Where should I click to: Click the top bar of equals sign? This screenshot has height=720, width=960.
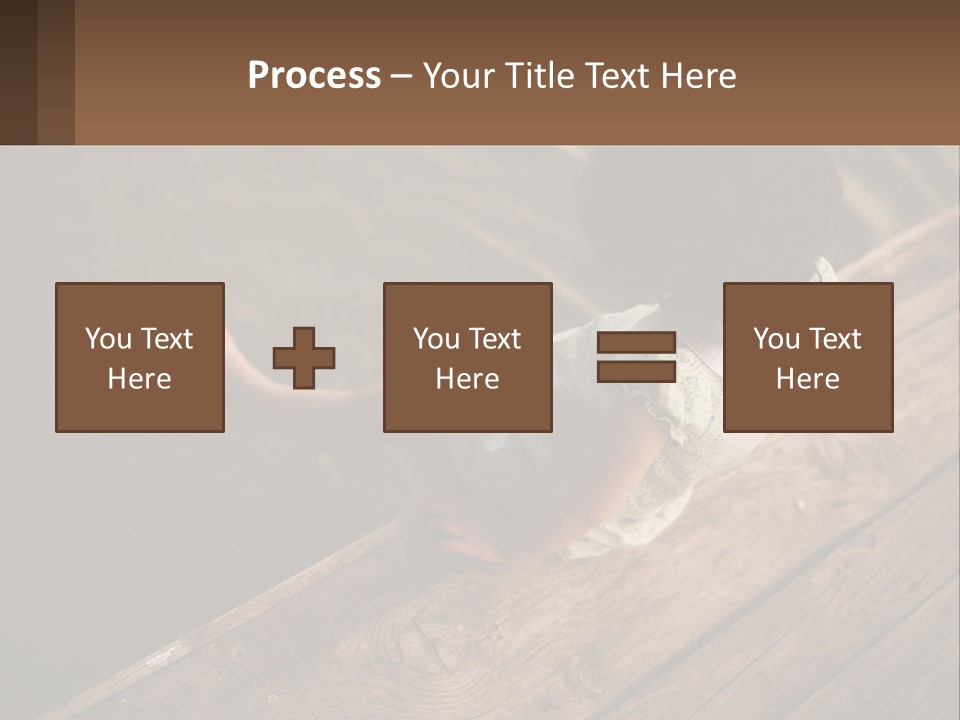pos(636,342)
